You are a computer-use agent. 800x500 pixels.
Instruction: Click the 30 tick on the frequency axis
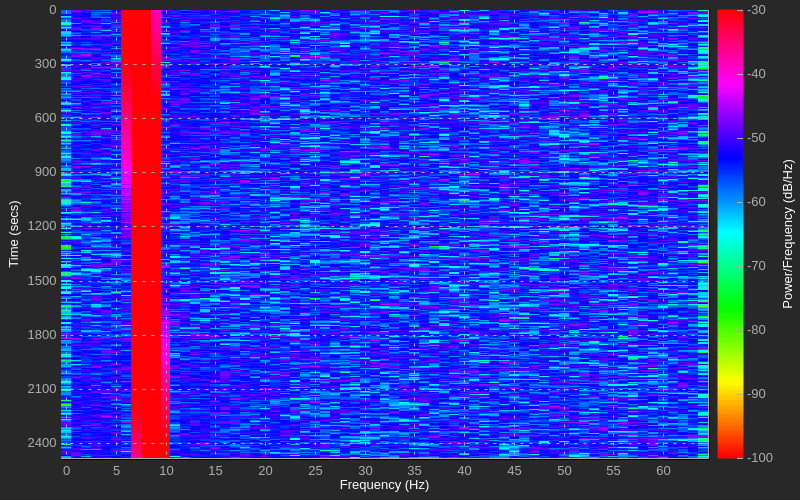(x=365, y=471)
